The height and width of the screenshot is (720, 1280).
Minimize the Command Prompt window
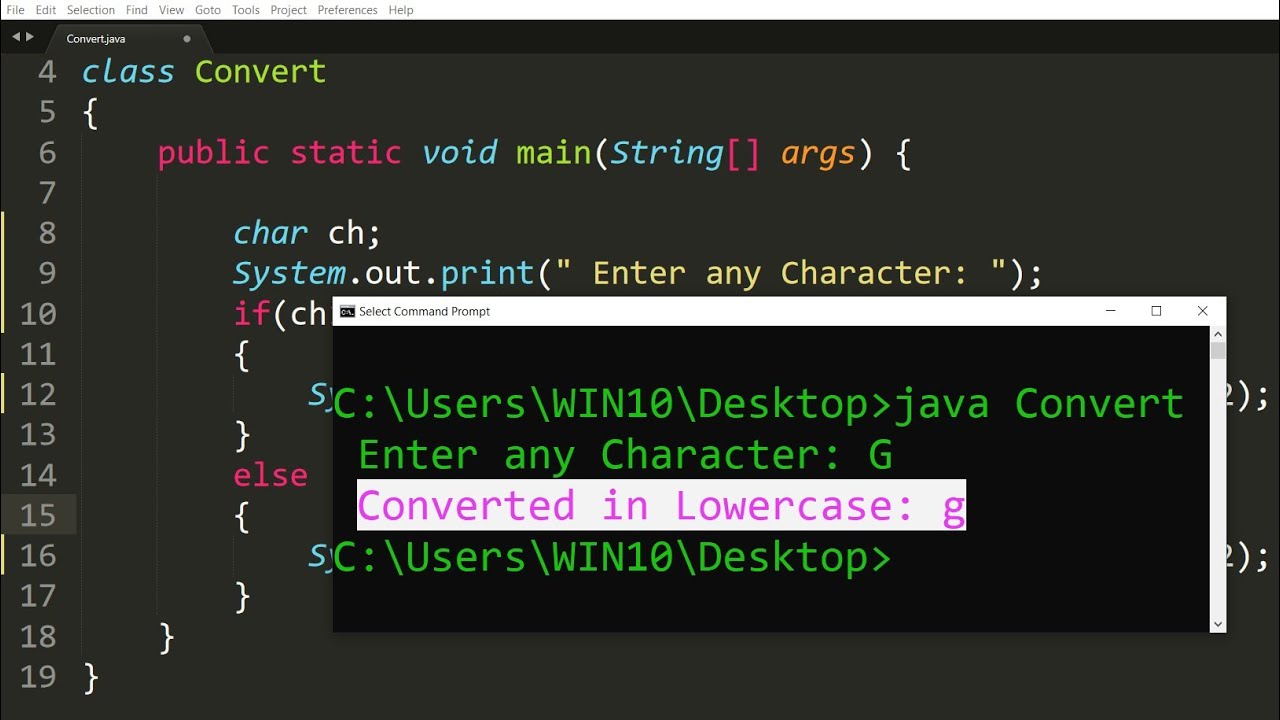pyautogui.click(x=1110, y=311)
